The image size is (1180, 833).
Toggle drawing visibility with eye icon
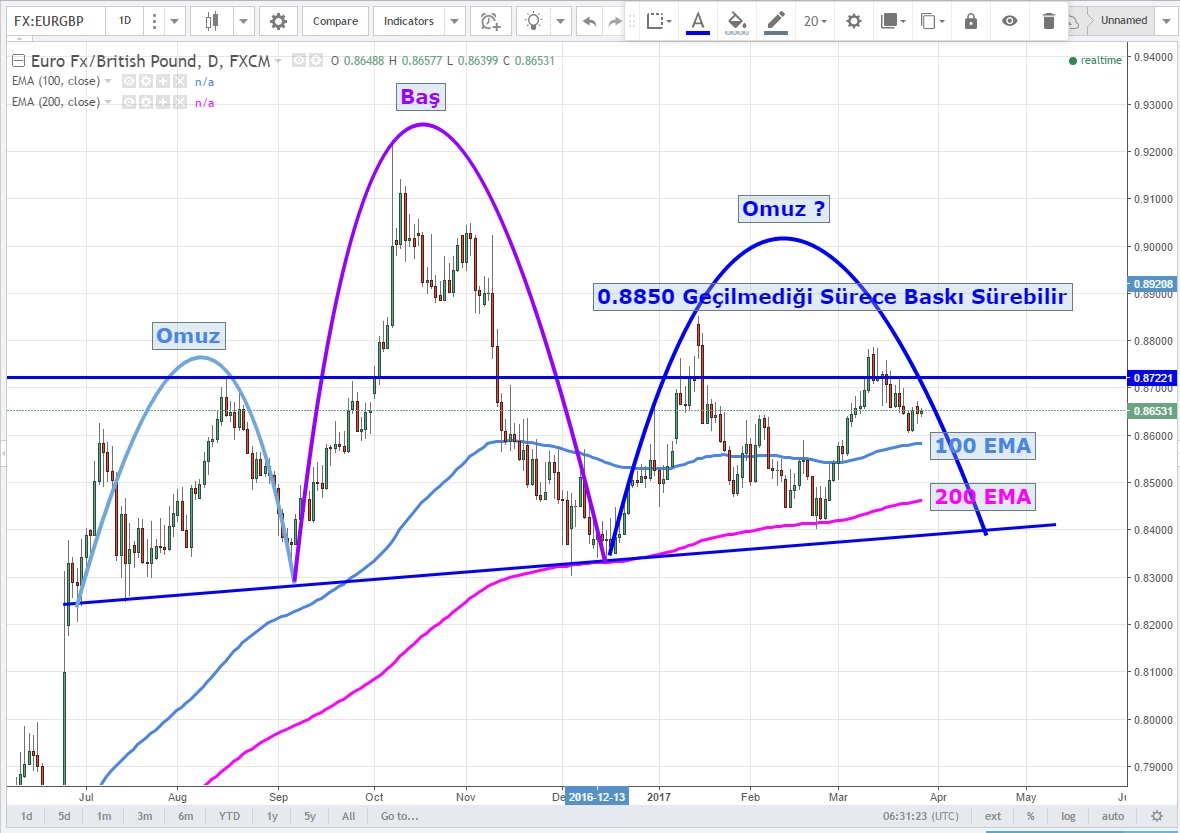(x=1010, y=21)
